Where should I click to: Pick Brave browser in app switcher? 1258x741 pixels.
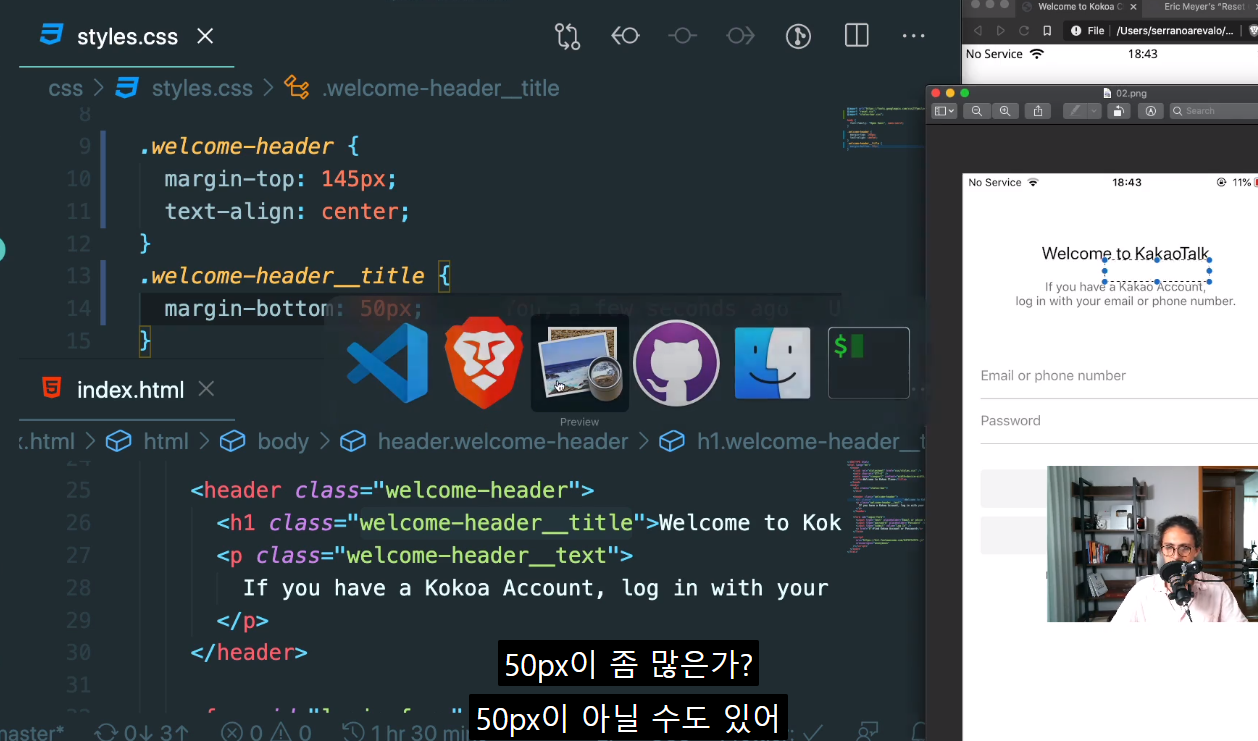[483, 362]
